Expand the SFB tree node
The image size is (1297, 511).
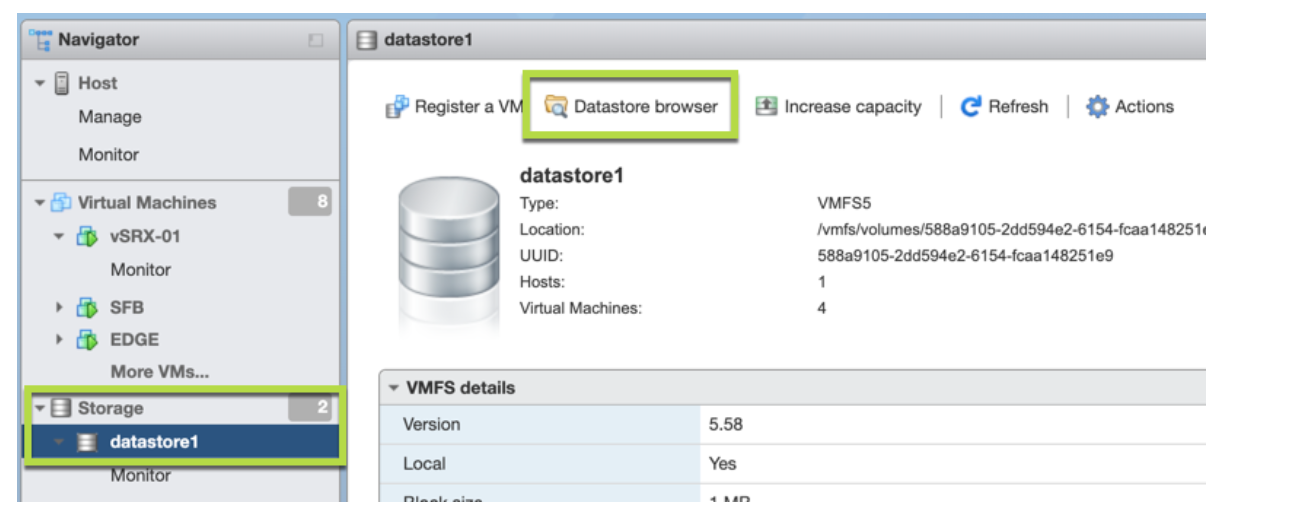coord(60,308)
